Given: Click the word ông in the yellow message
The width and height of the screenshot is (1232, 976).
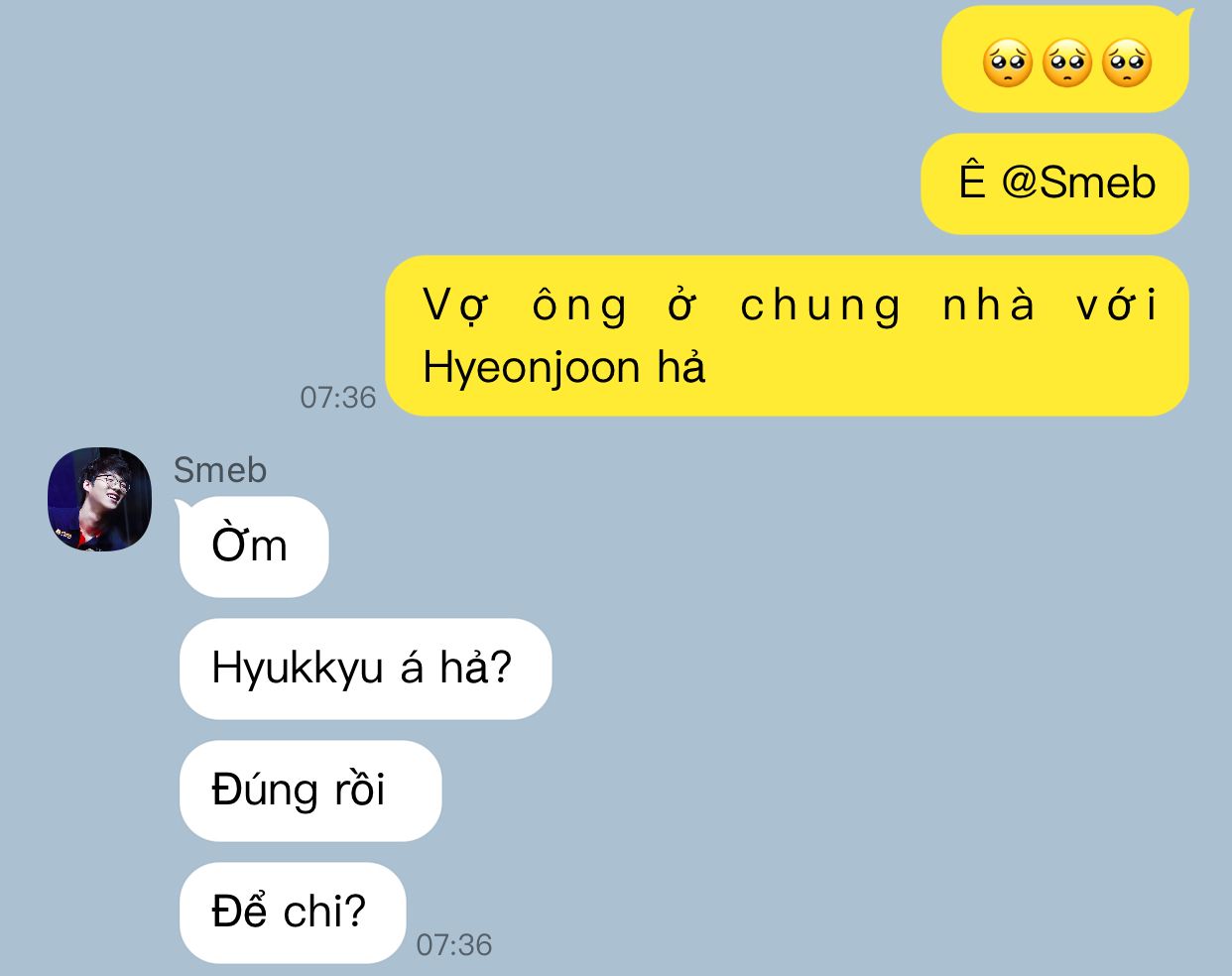Looking at the screenshot, I should tap(580, 305).
